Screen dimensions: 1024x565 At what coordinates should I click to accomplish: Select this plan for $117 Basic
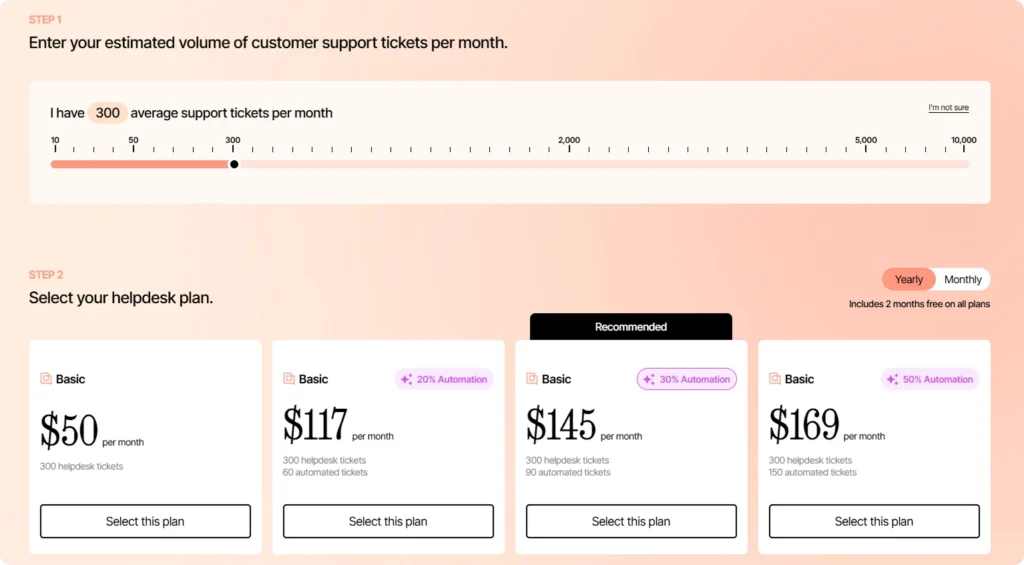(x=388, y=521)
